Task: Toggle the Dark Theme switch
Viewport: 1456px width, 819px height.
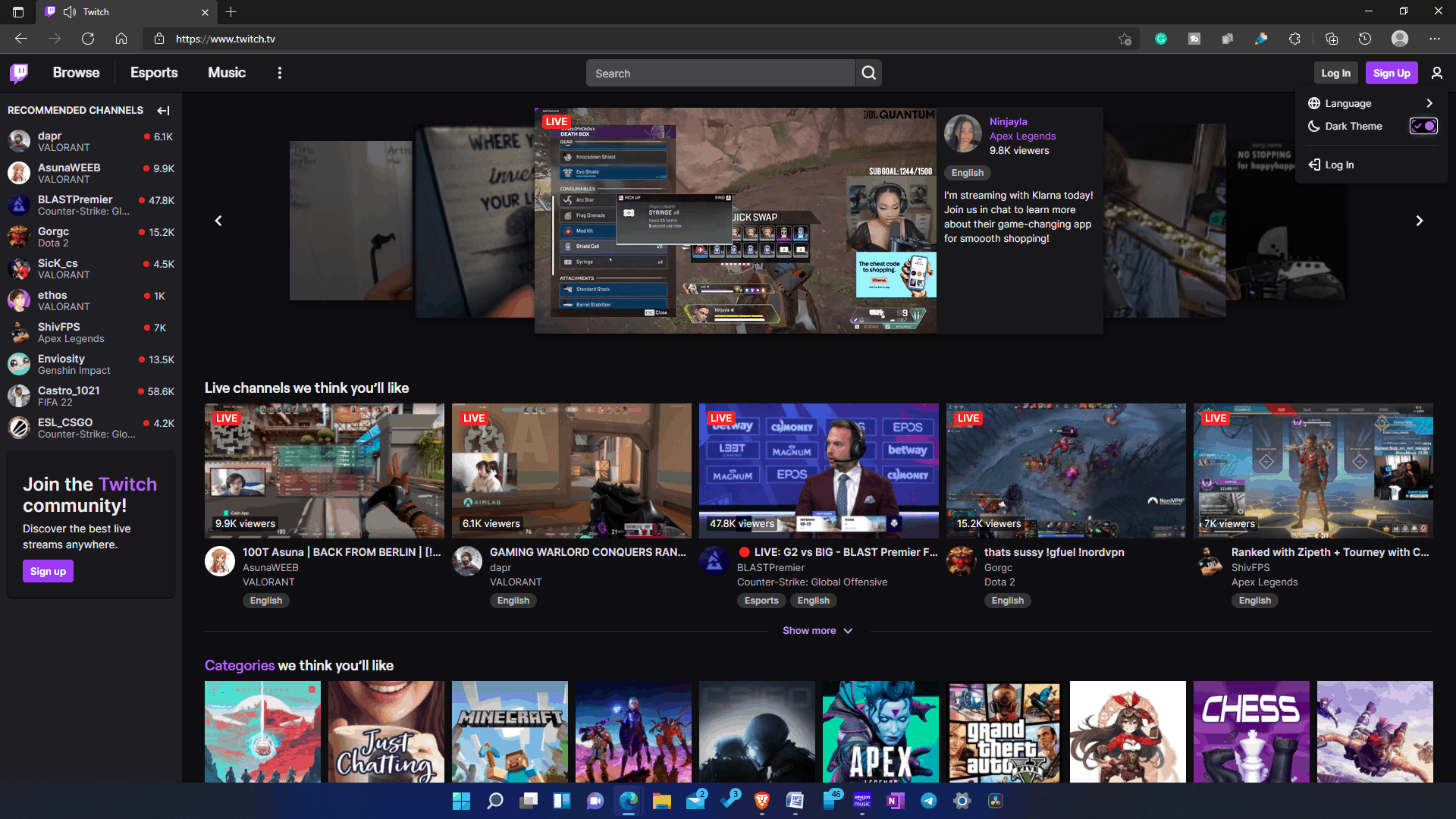Action: tap(1423, 126)
